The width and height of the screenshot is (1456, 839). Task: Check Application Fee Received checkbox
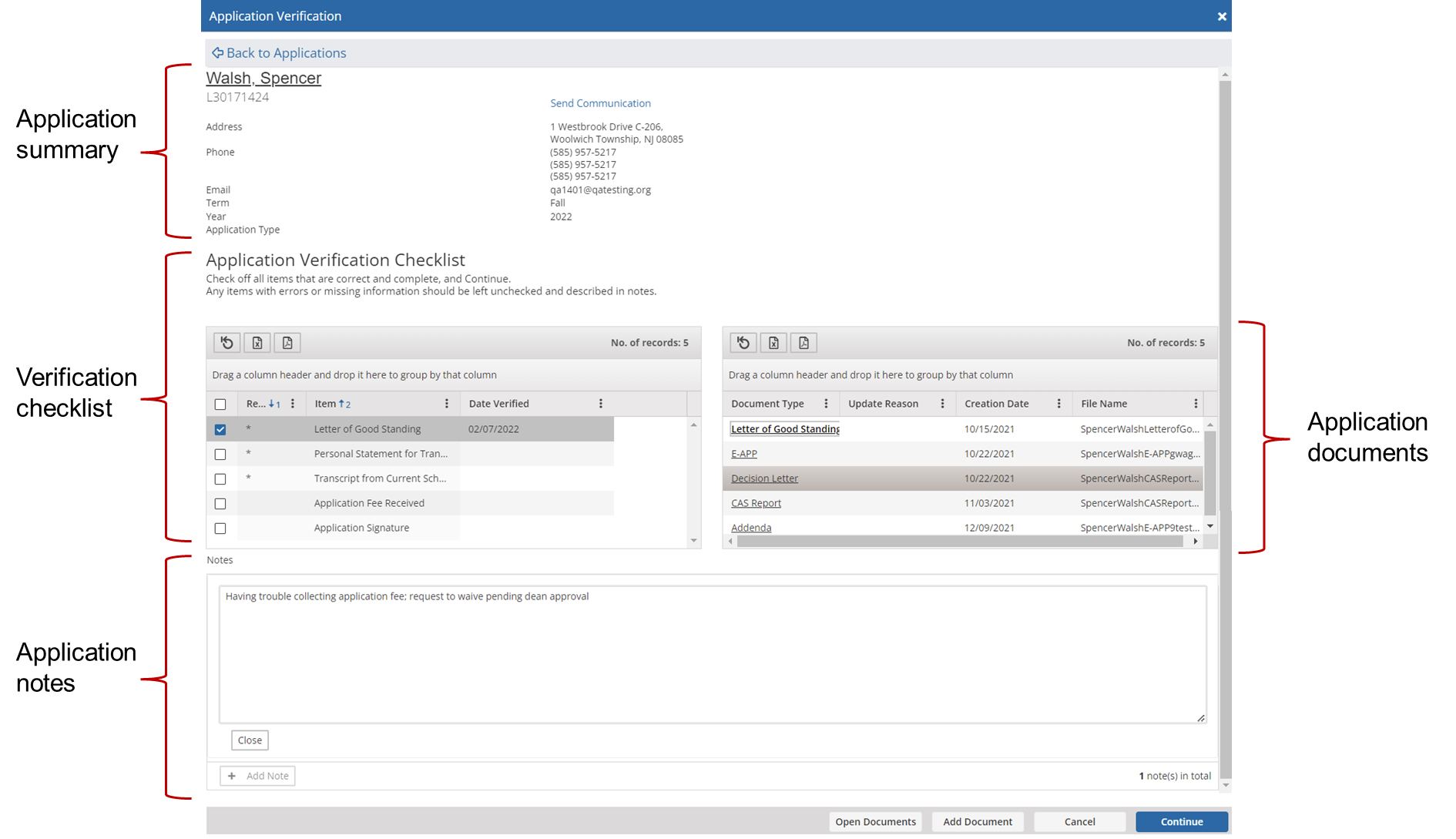point(220,503)
